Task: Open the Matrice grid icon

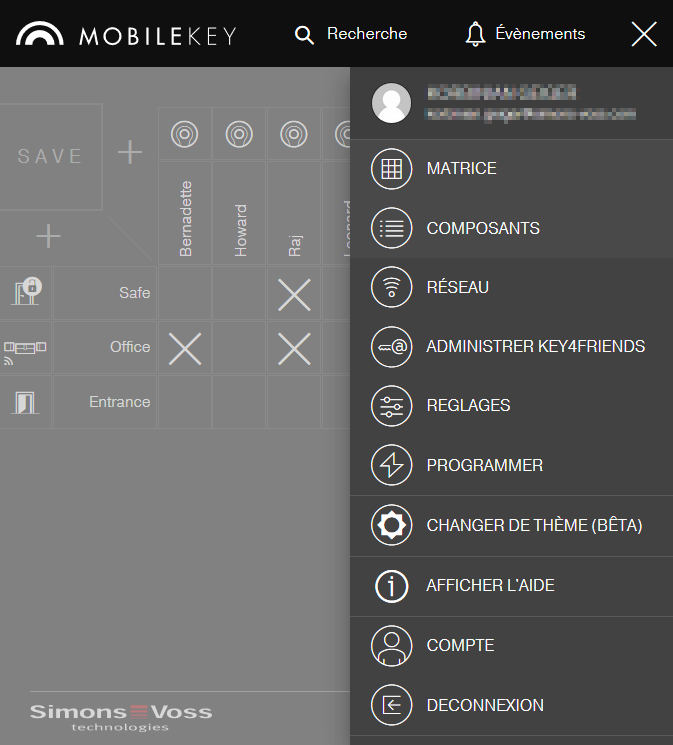Action: pos(391,169)
